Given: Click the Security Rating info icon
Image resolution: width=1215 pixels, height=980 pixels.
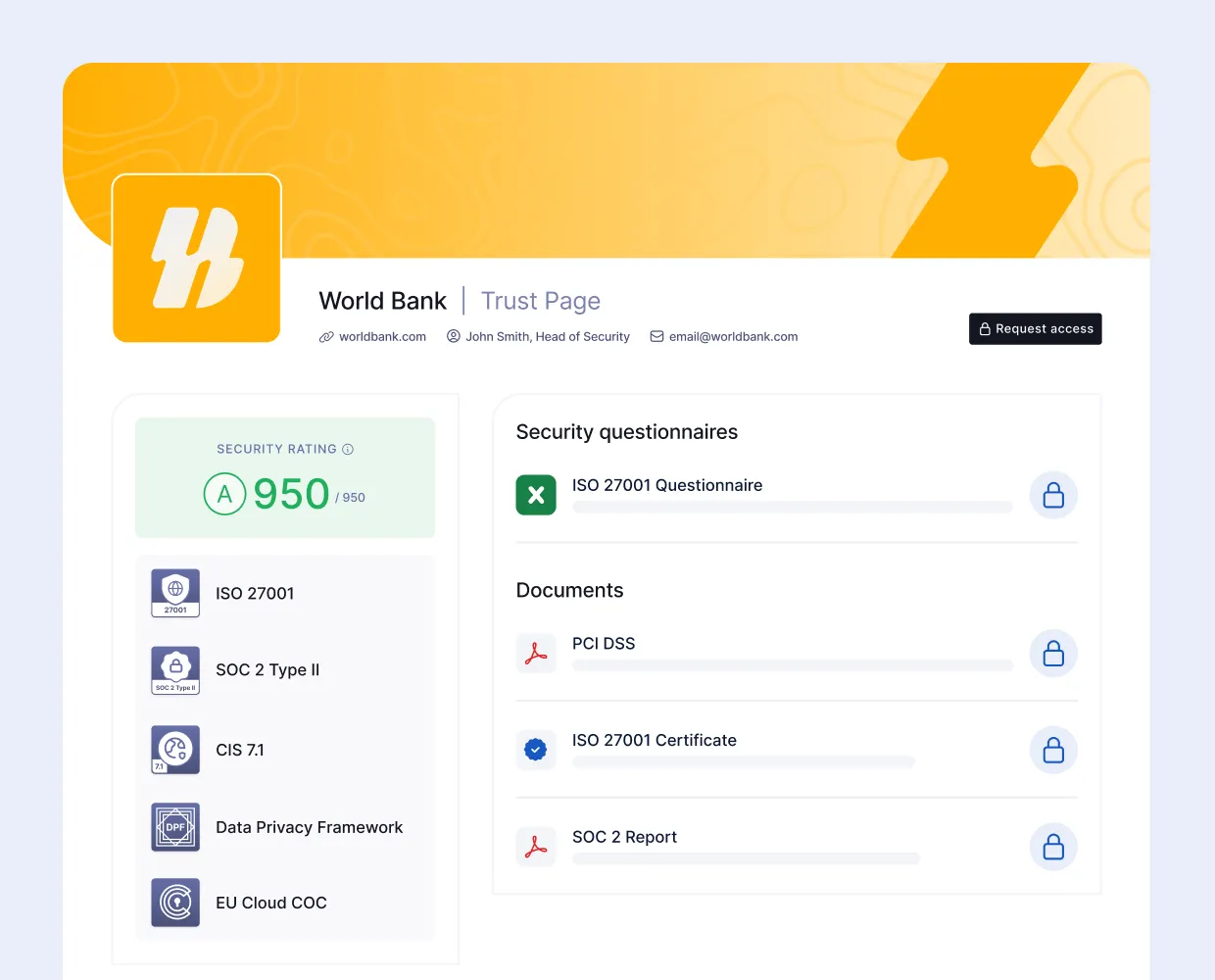Looking at the screenshot, I should (x=348, y=449).
